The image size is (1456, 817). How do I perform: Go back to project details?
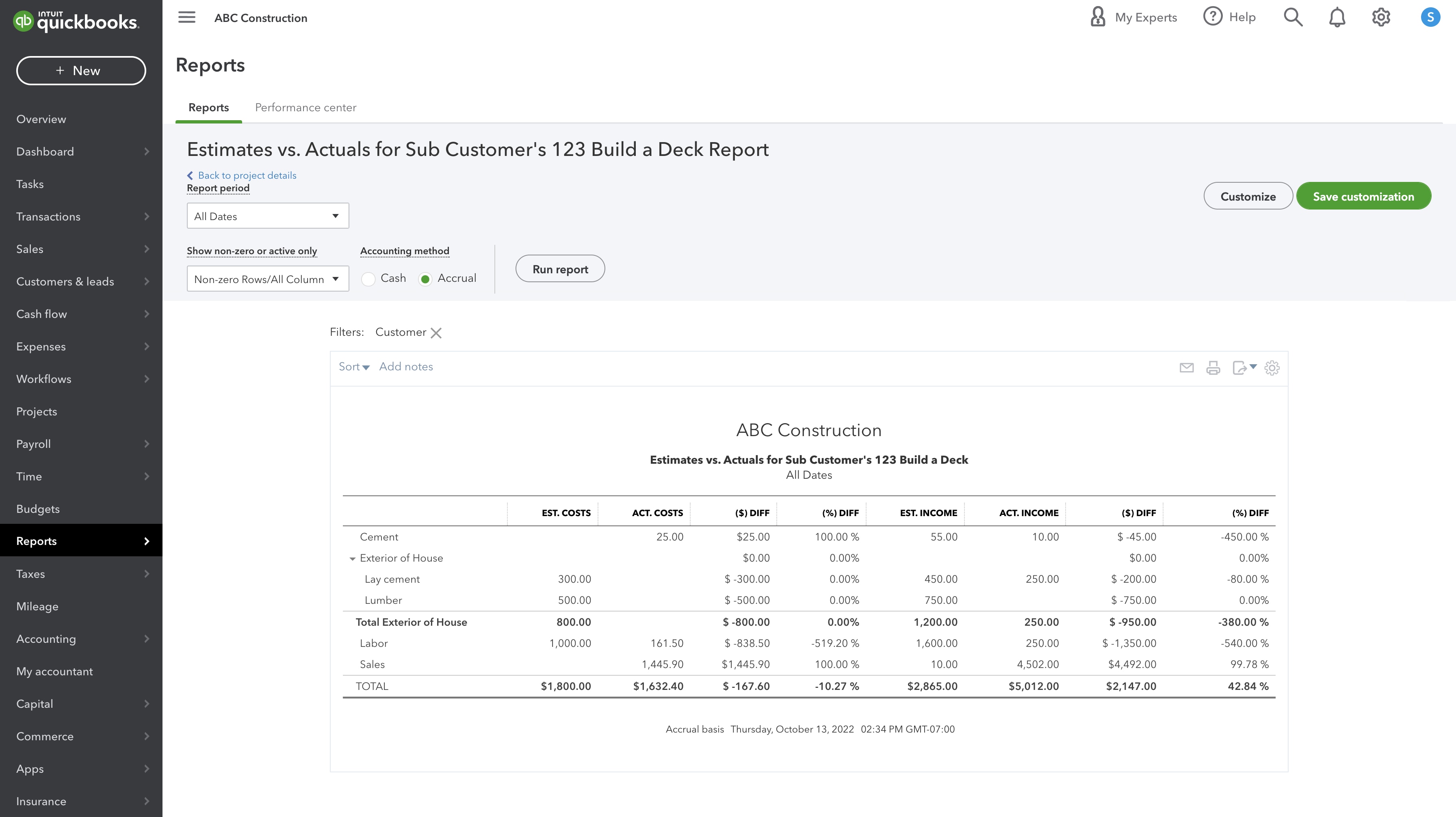pos(242,175)
